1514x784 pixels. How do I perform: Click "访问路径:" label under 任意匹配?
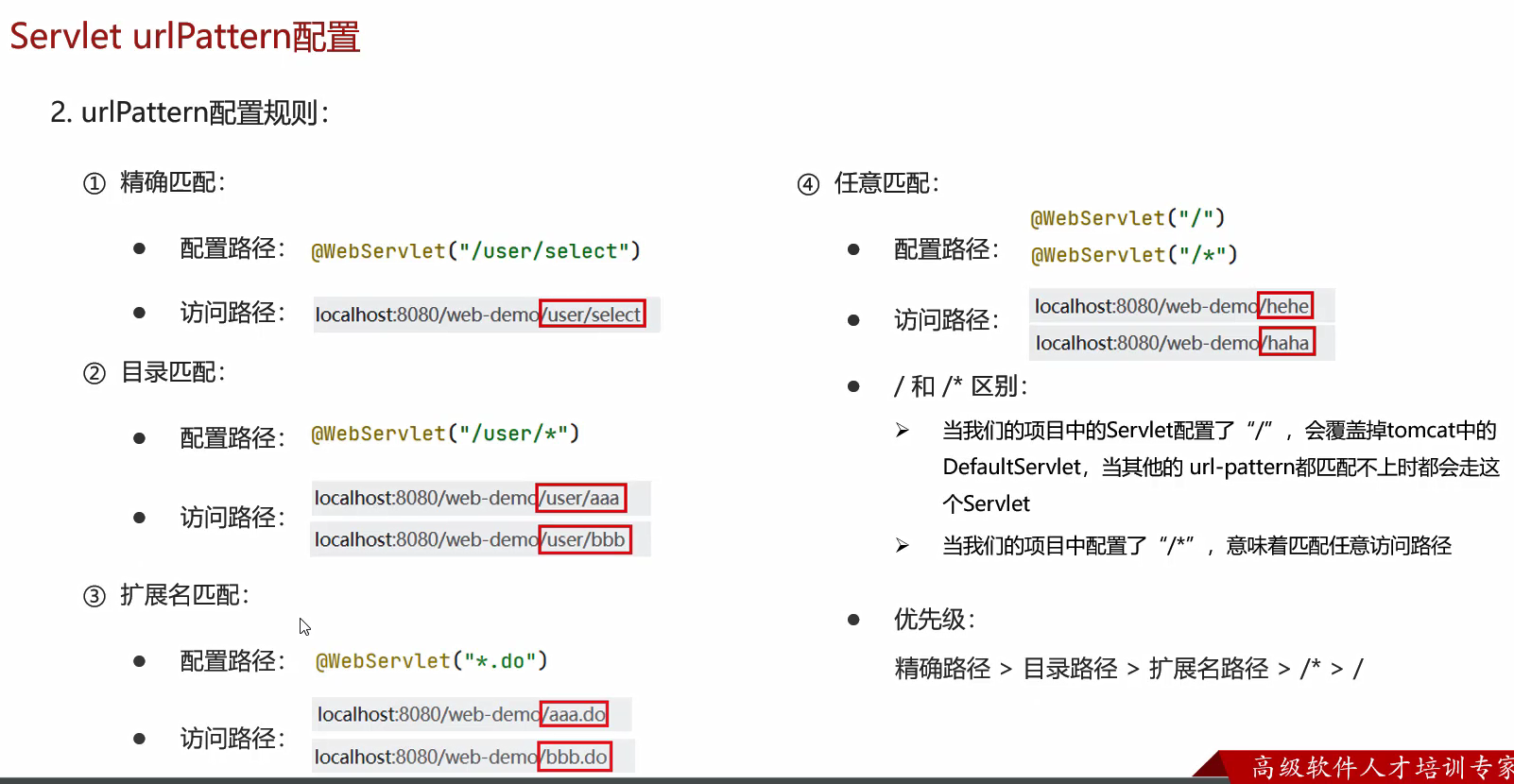[947, 320]
